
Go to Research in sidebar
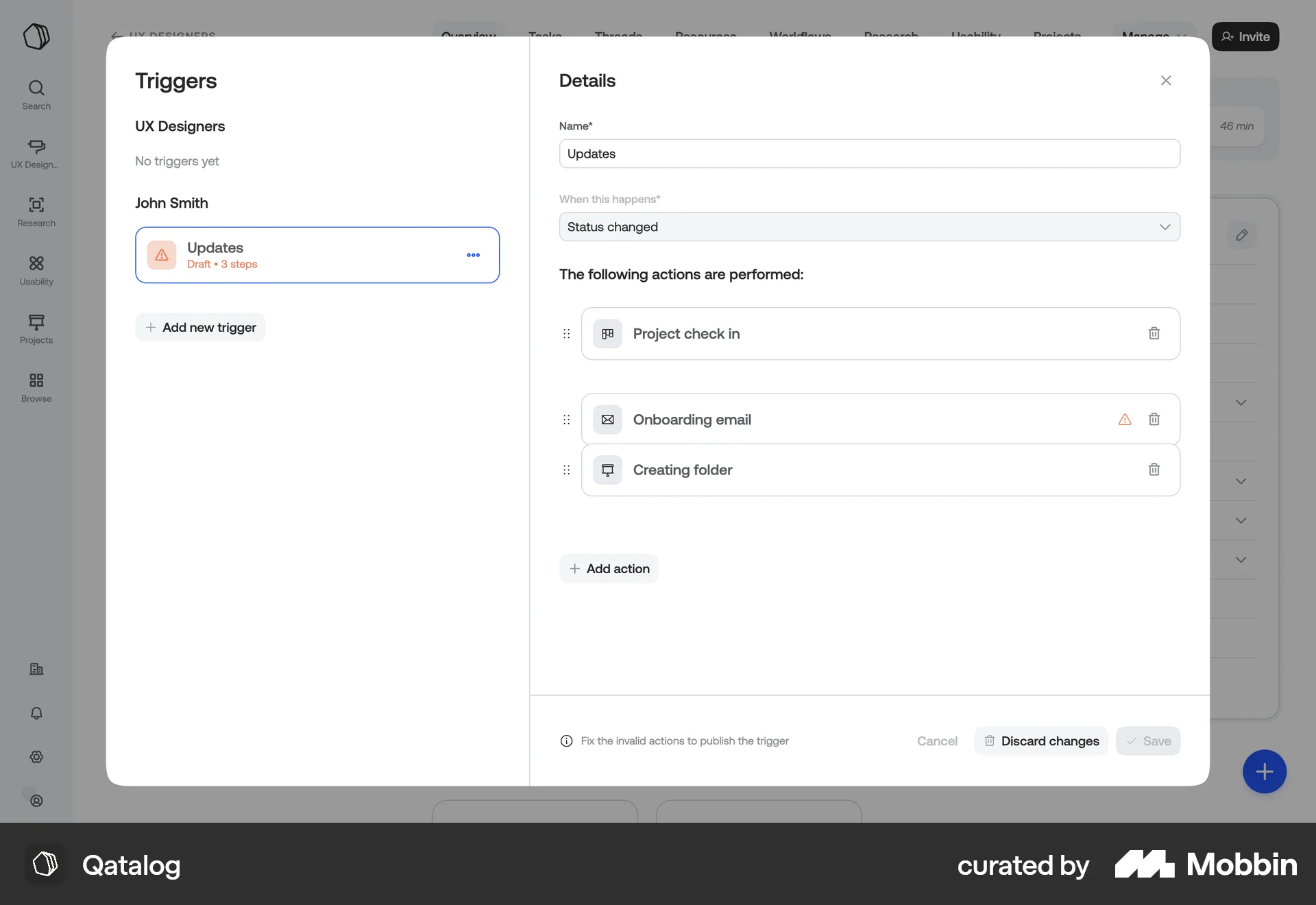tap(36, 212)
